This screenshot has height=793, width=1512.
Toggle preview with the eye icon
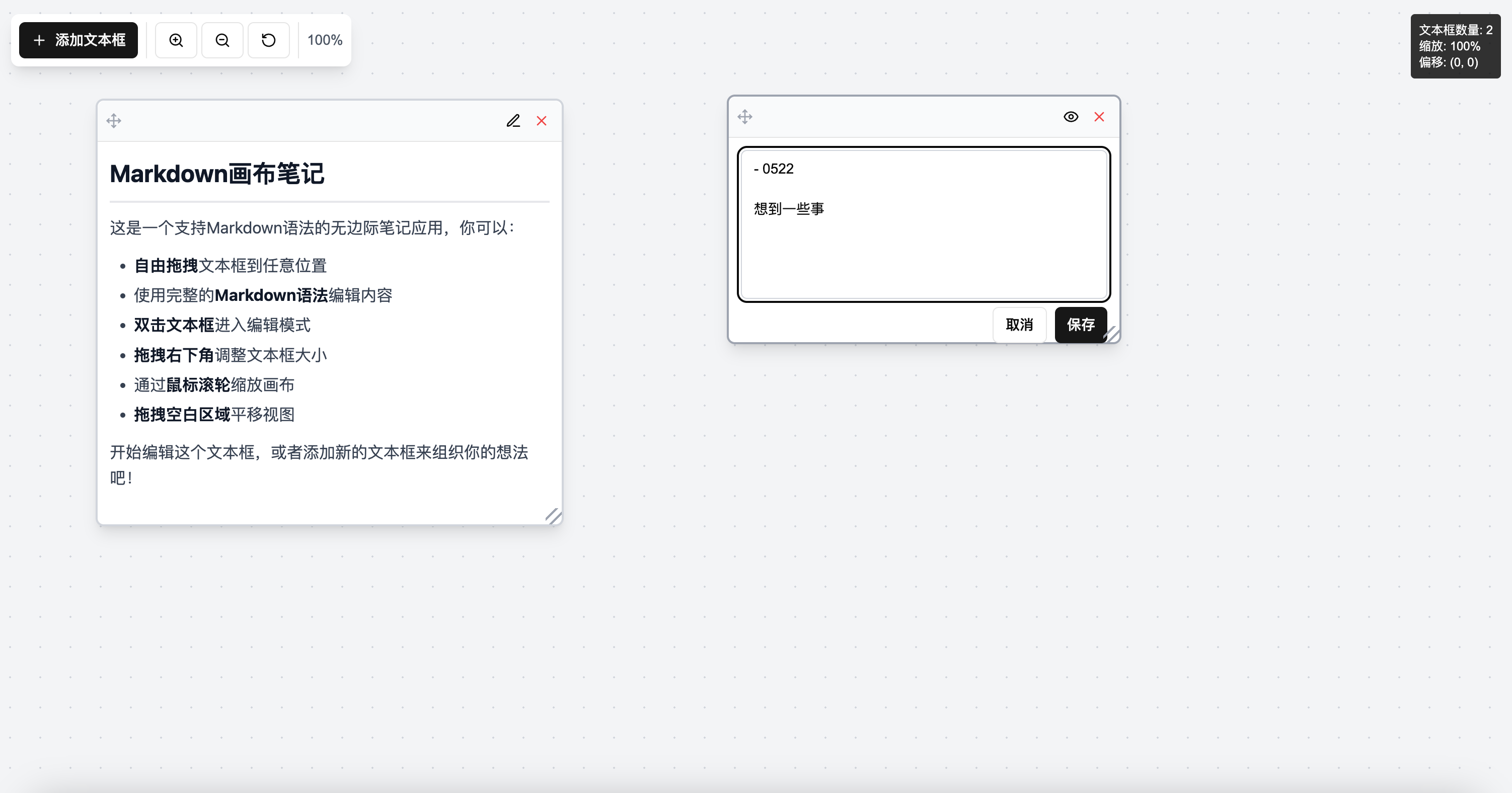[x=1071, y=117]
